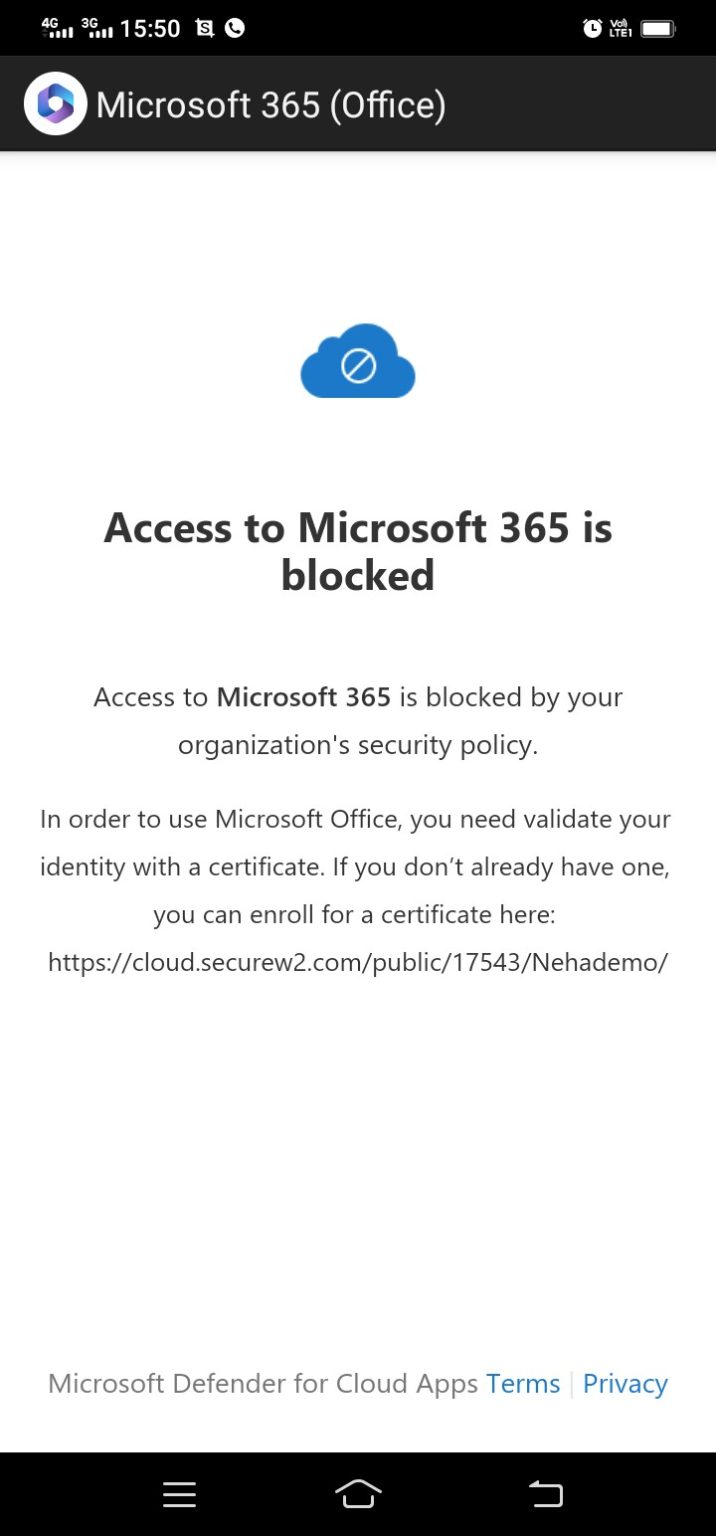Tap the home navigation icon

(358, 1494)
